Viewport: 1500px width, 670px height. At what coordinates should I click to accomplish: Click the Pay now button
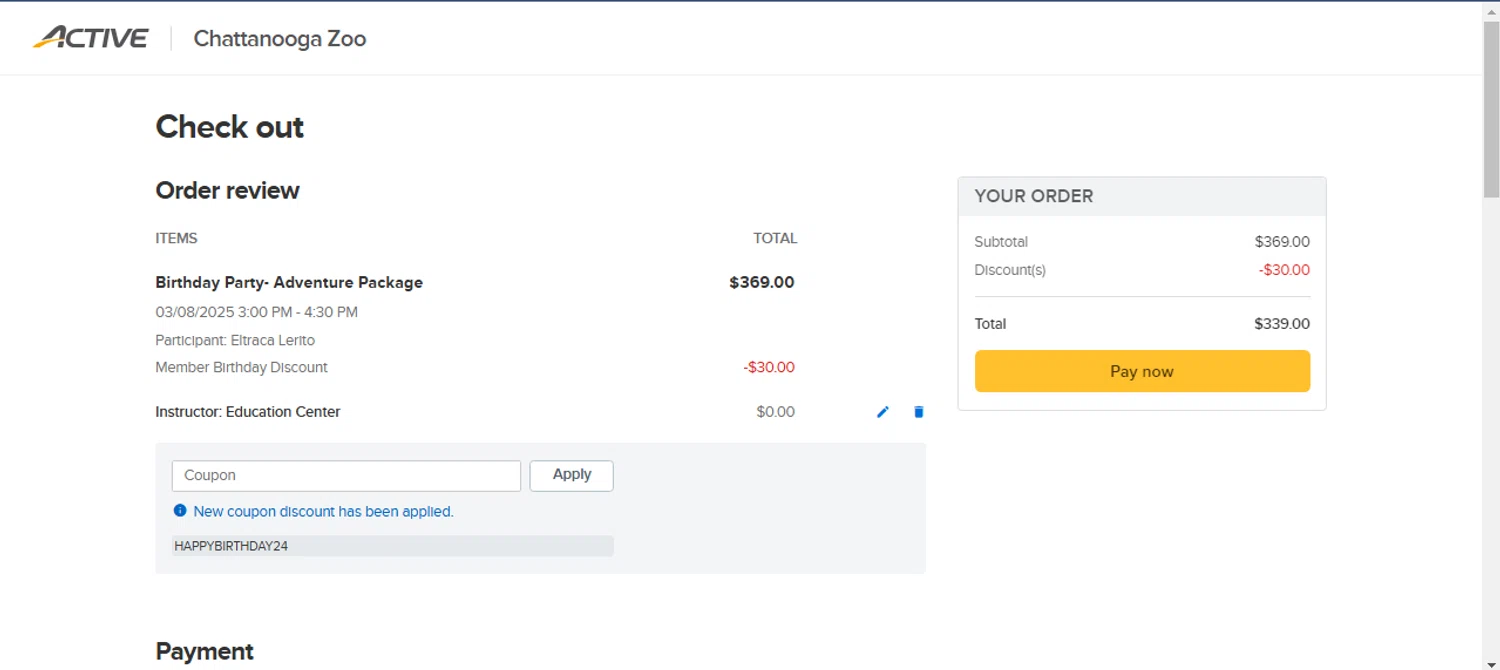tap(1142, 371)
